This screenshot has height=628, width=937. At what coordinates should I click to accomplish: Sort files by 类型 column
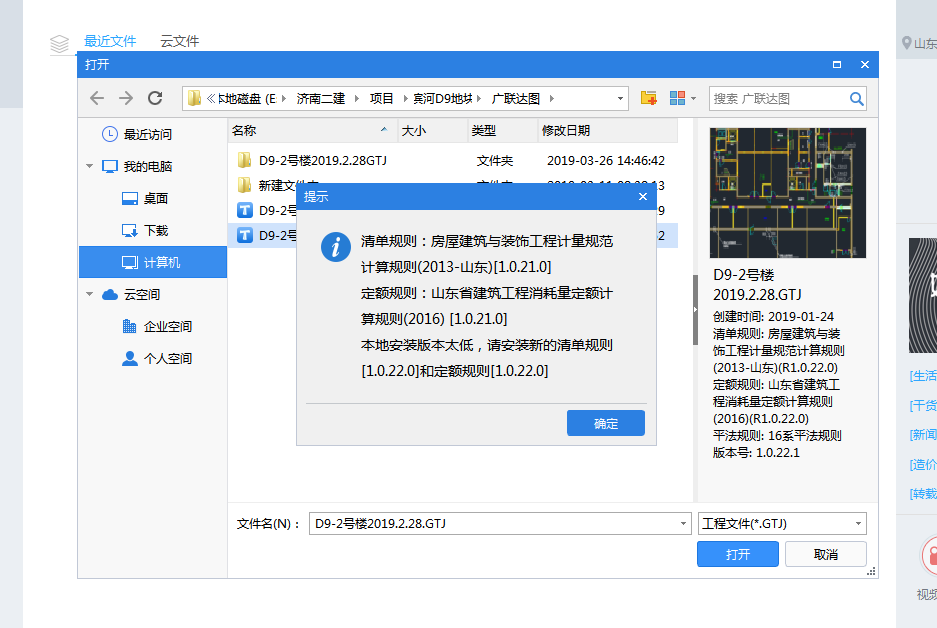point(503,130)
